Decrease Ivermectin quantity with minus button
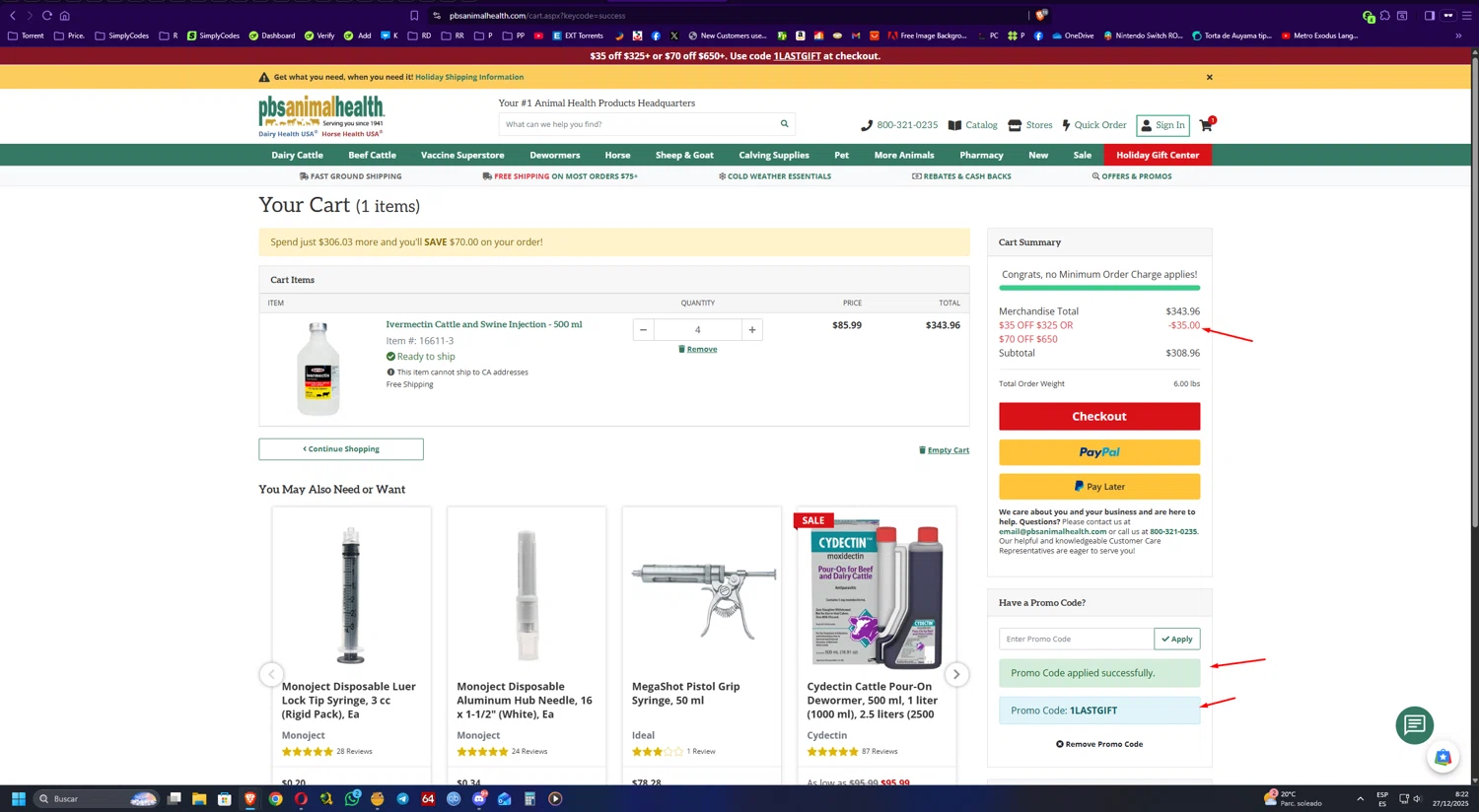 643,330
